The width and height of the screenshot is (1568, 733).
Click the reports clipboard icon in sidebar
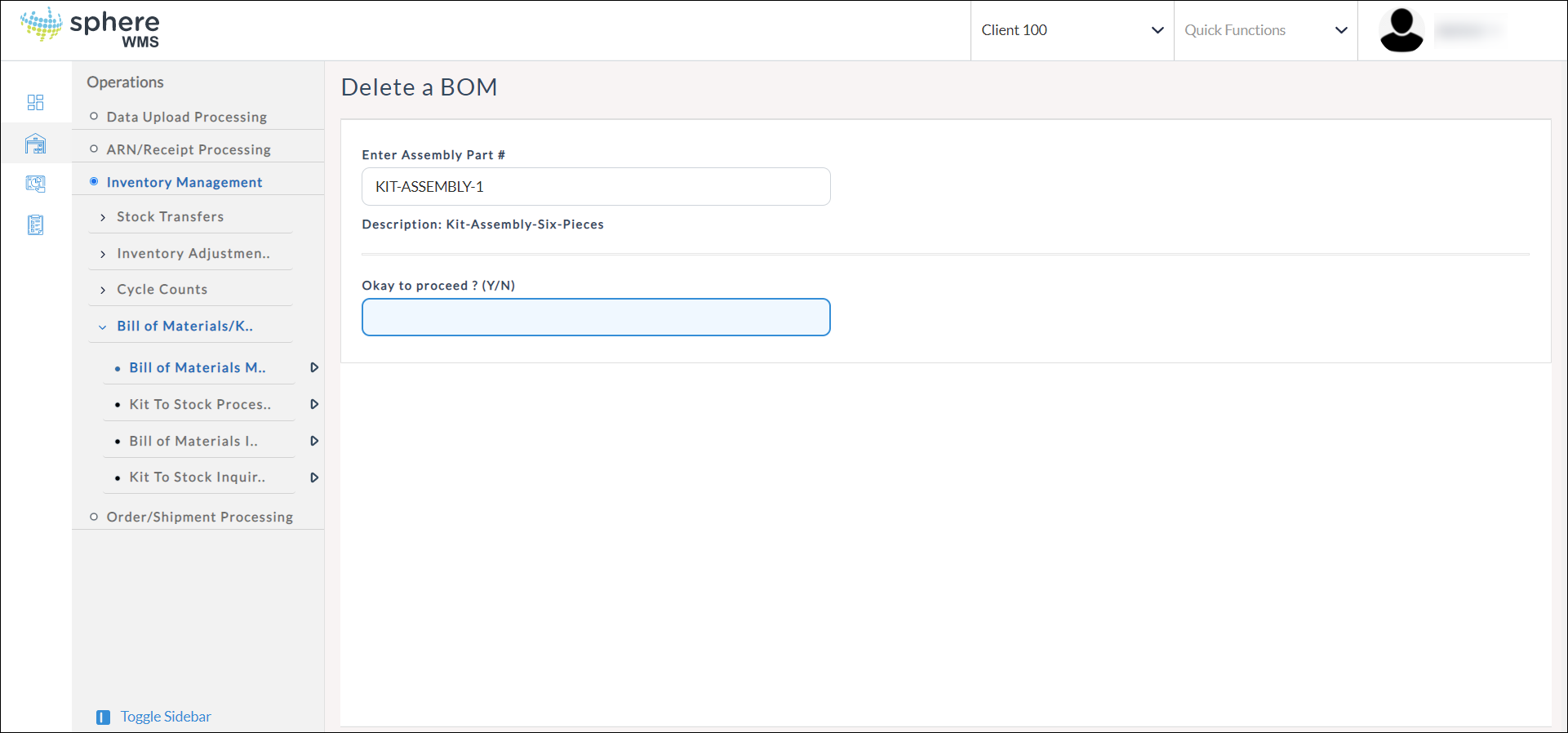(35, 225)
